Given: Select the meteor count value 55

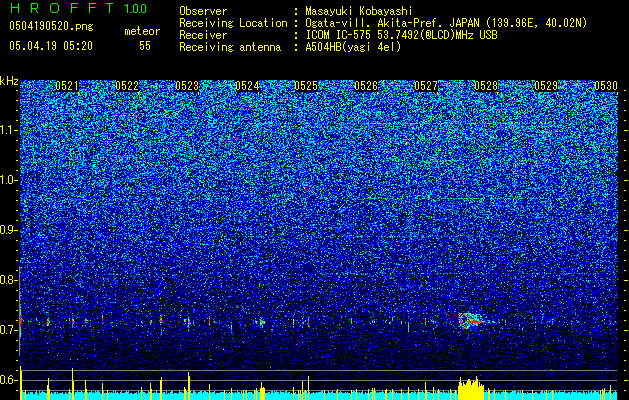Looking at the screenshot, I should pos(145,46).
